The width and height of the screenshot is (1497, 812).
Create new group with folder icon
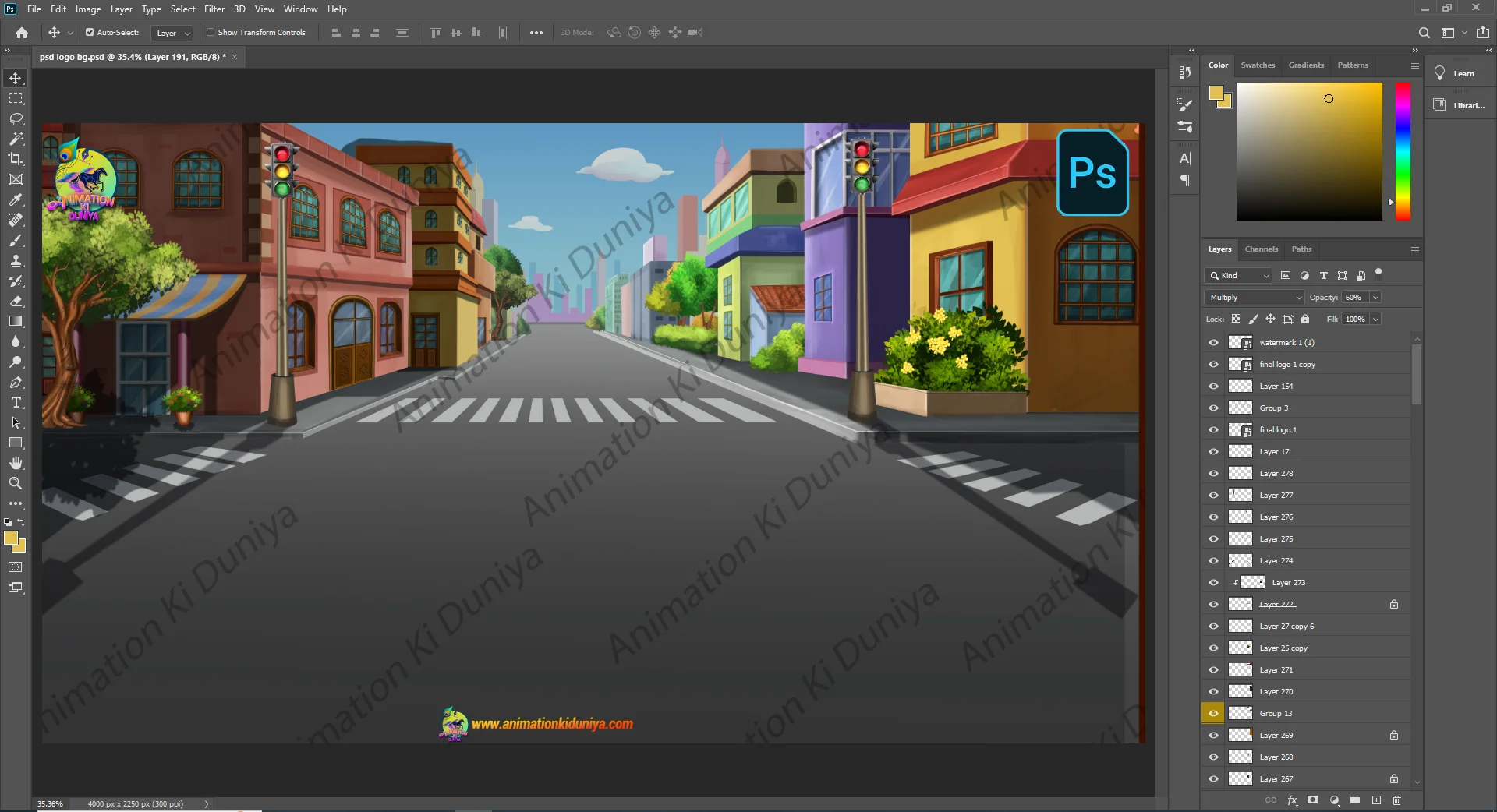point(1355,800)
